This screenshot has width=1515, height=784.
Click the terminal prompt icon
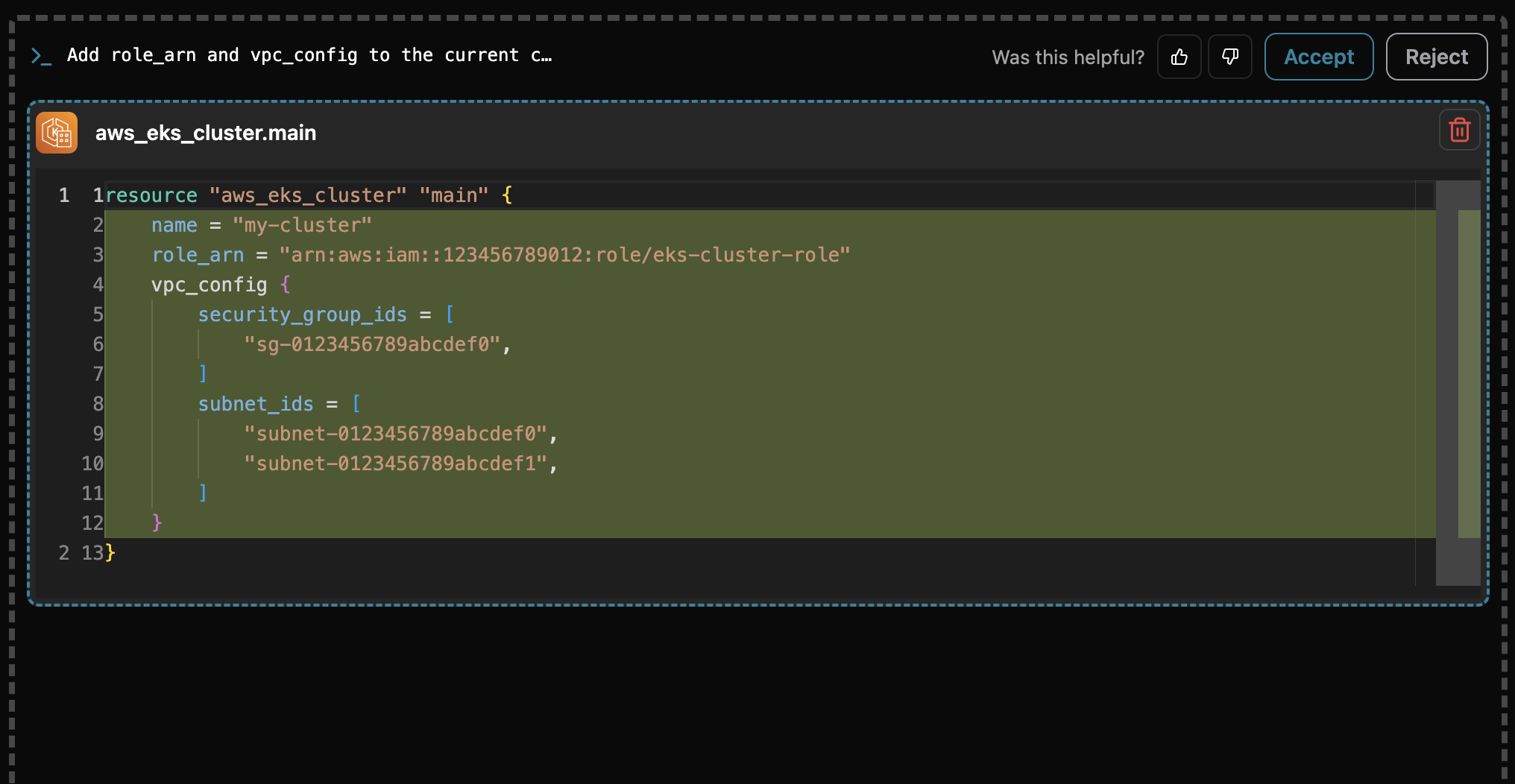point(41,56)
